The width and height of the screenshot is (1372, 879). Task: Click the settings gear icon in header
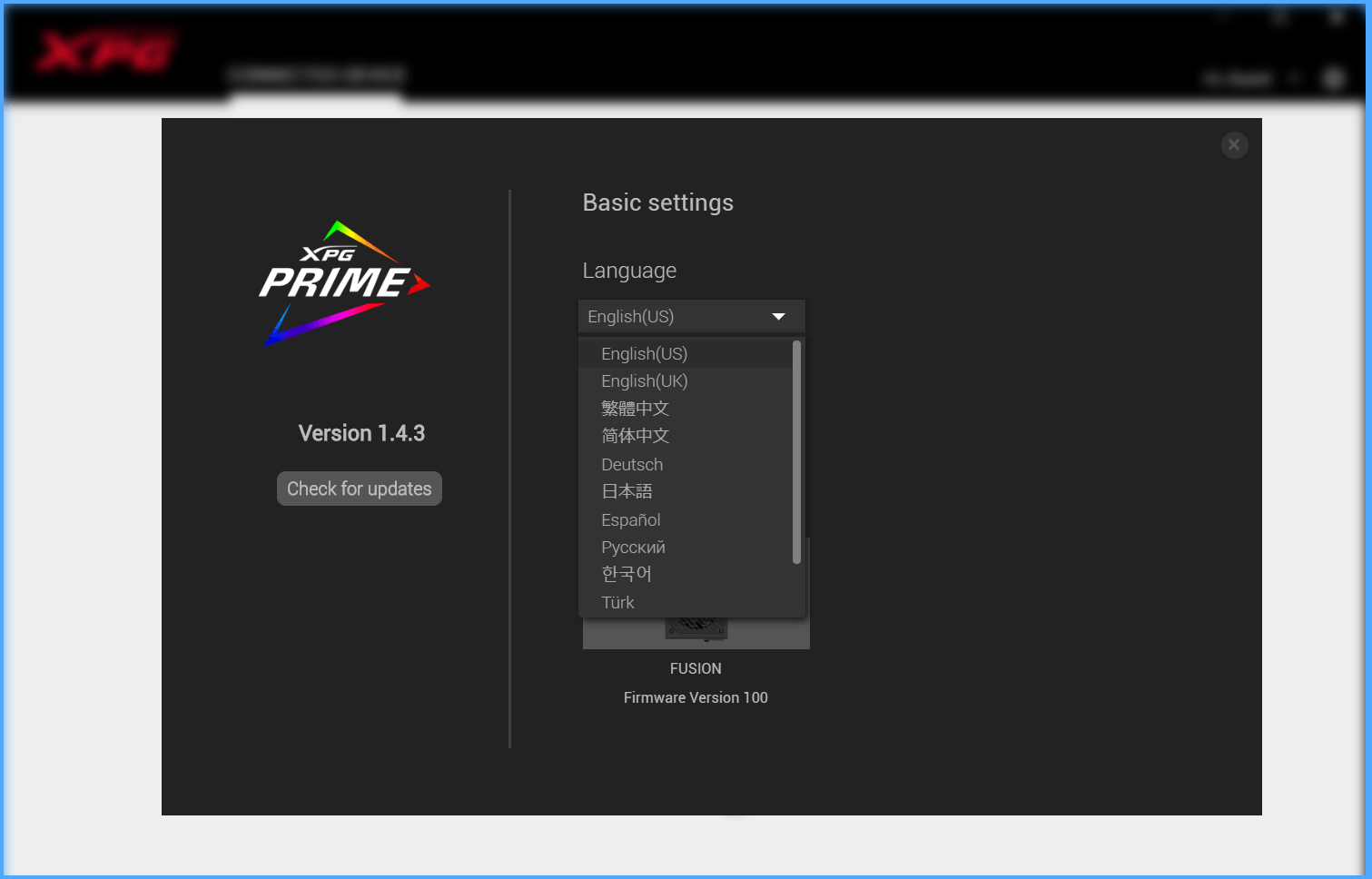click(1333, 79)
